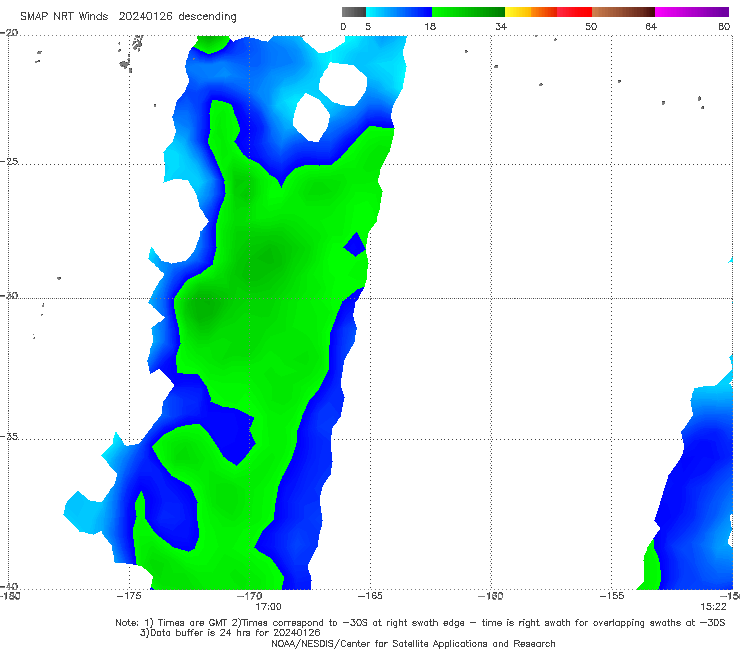The image size is (740, 650).
Task: Click the color bar label '80'
Action: [x=724, y=26]
